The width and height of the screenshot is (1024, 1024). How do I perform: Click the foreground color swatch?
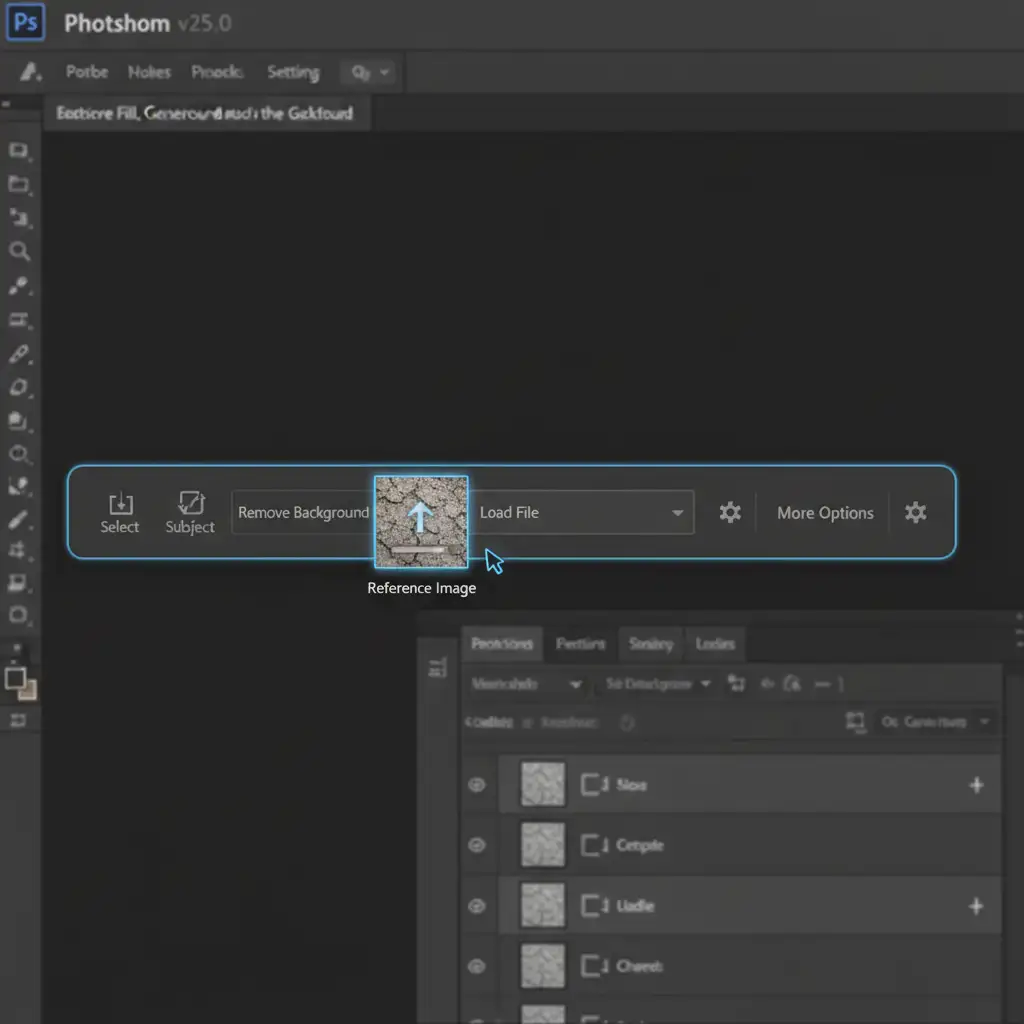pos(15,679)
